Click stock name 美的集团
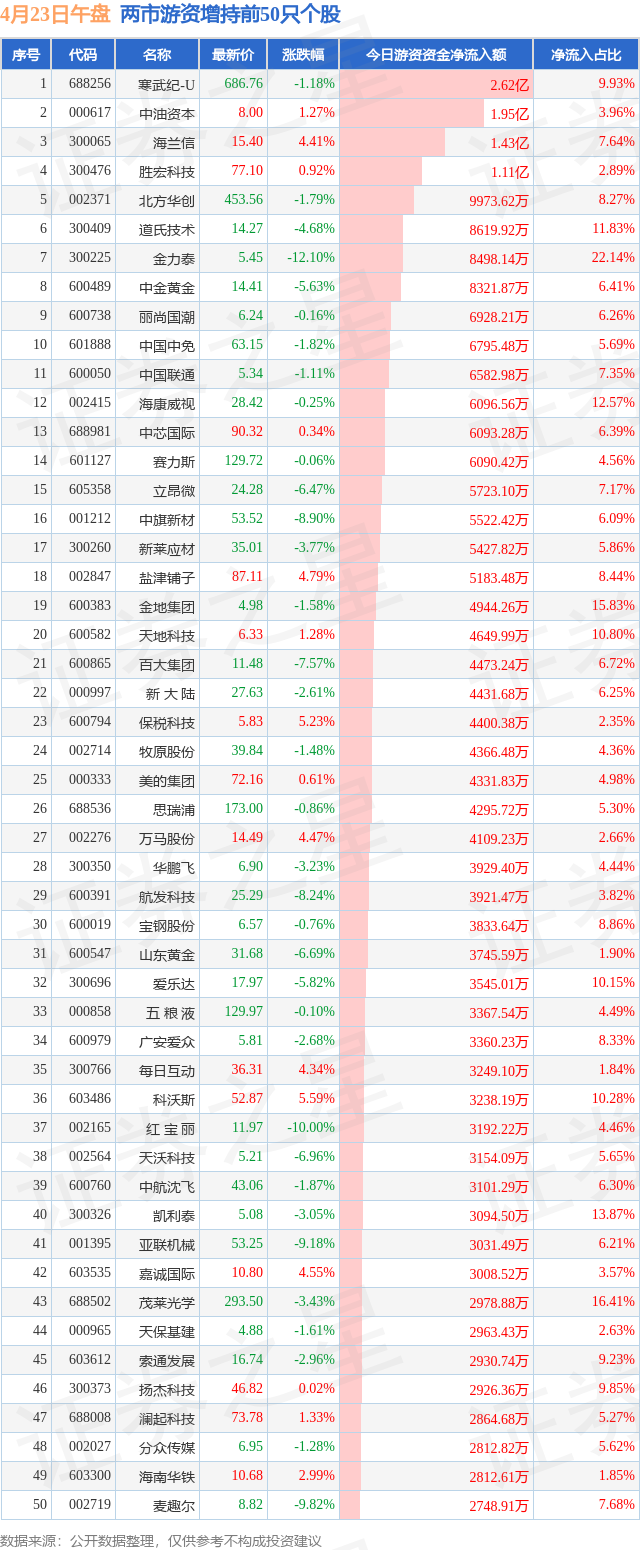Viewport: 640px width, 1550px height. tap(167, 780)
